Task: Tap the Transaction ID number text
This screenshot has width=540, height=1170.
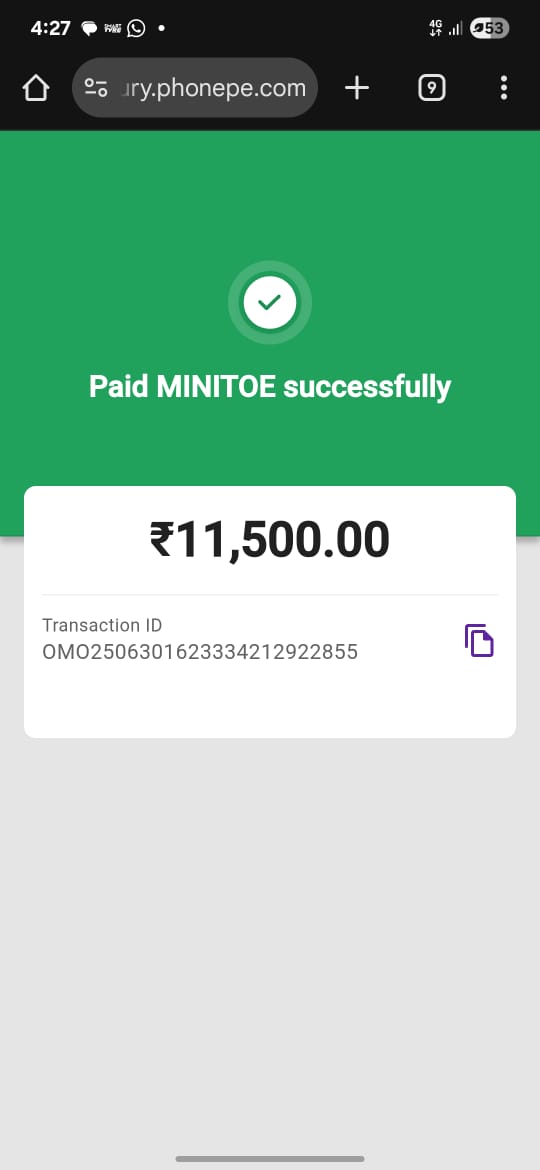Action: (x=200, y=652)
